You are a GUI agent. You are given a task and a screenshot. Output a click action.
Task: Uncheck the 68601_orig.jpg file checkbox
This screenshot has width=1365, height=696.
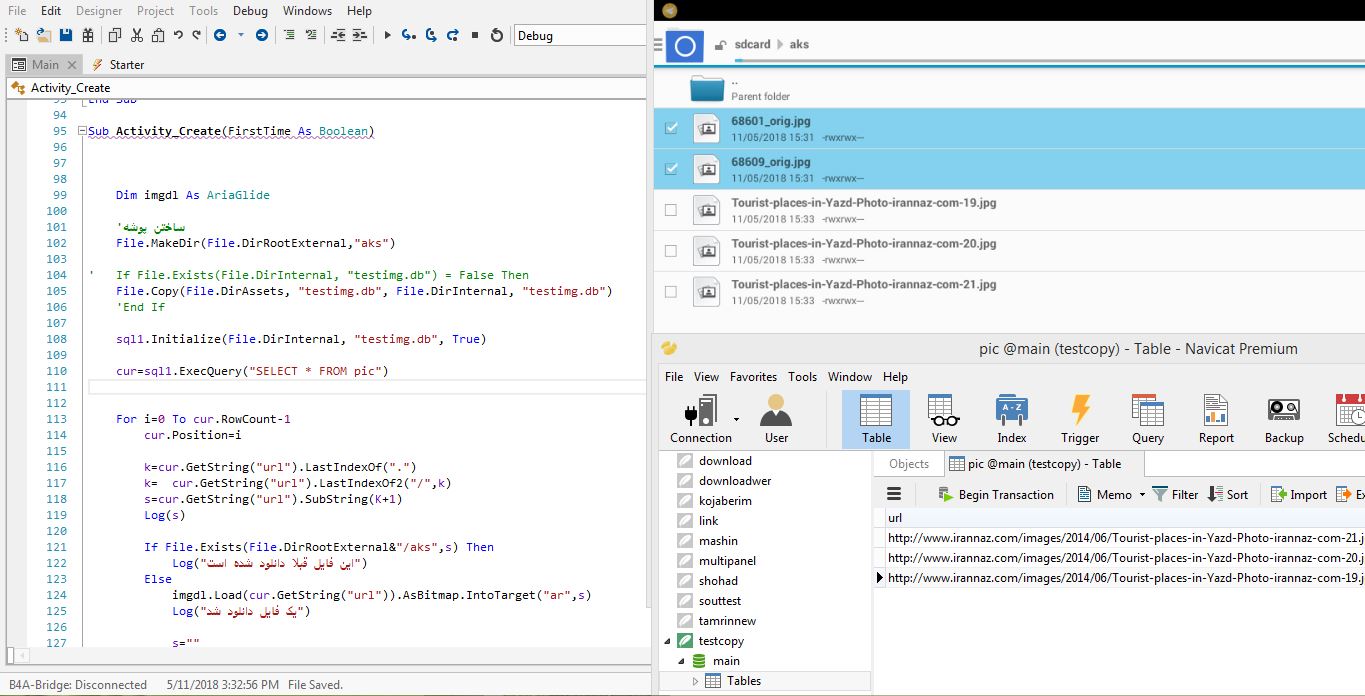click(671, 128)
